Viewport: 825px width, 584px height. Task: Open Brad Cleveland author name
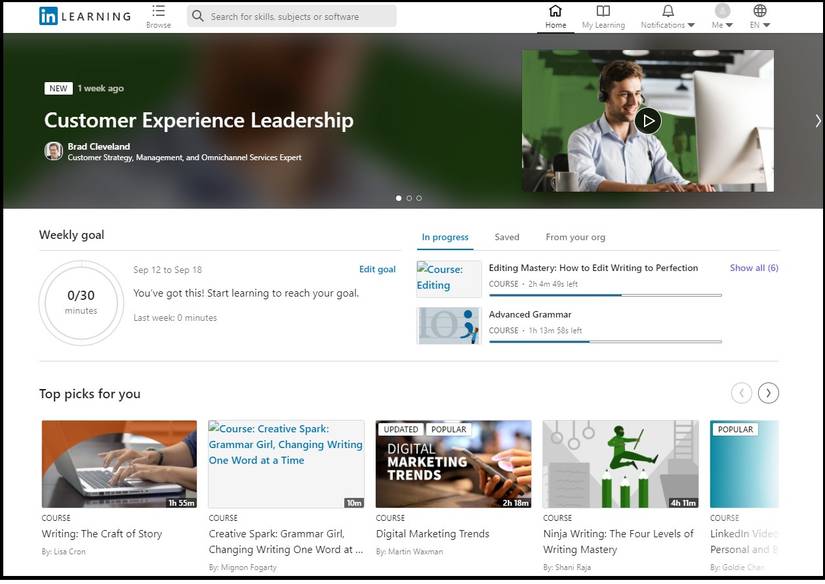tap(99, 146)
